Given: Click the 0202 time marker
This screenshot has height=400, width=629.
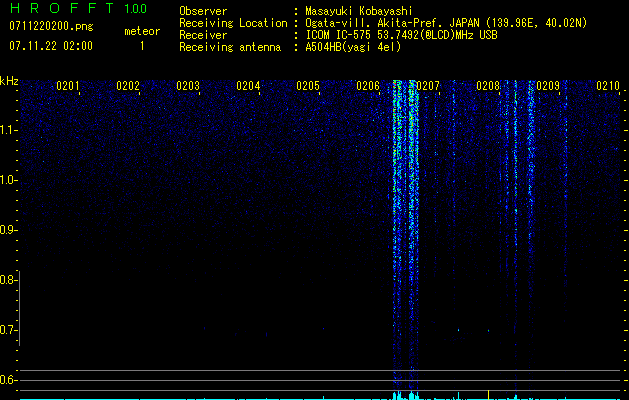Looking at the screenshot, I should 128,86.
